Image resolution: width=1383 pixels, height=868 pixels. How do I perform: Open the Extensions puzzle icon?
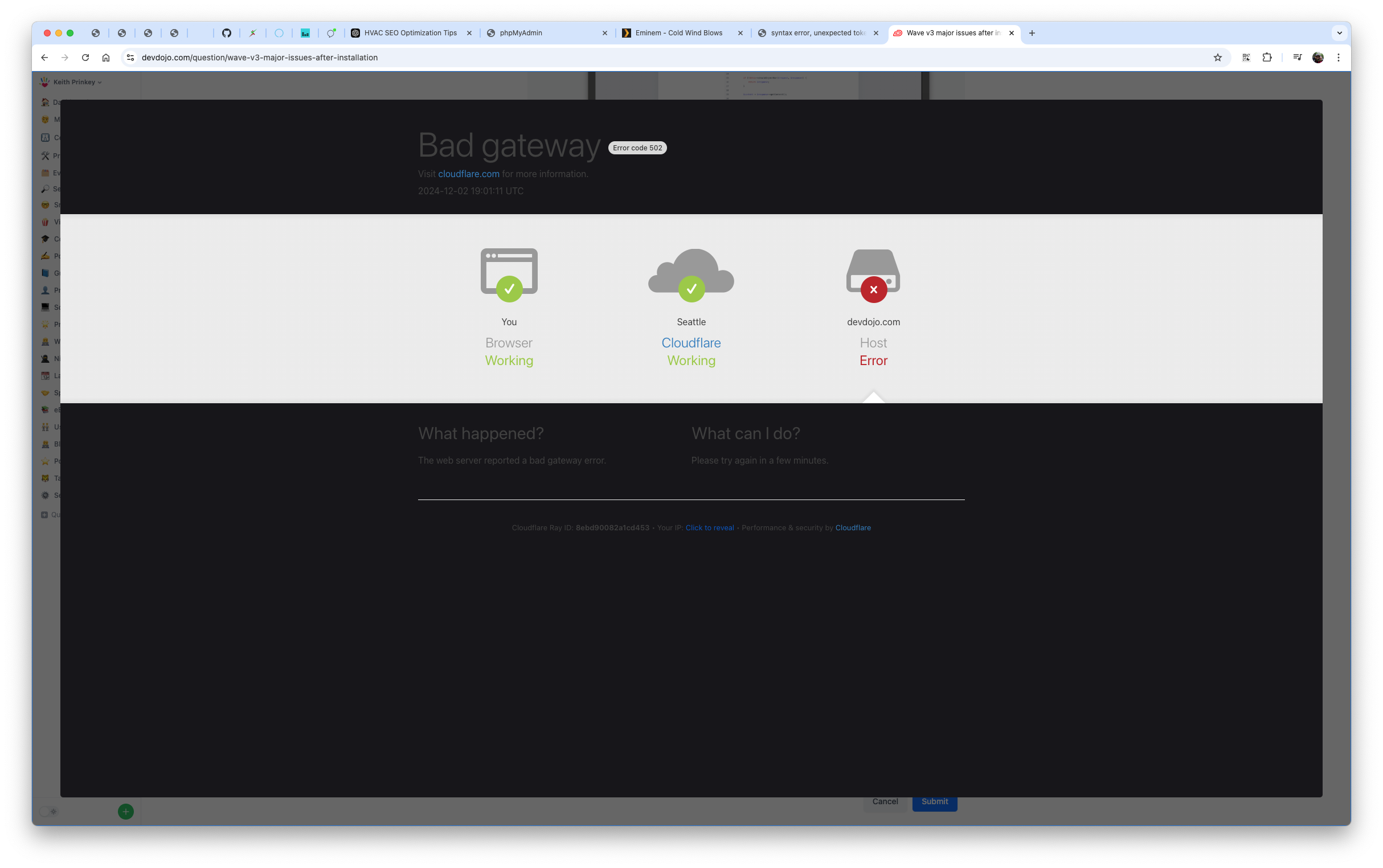(x=1266, y=58)
